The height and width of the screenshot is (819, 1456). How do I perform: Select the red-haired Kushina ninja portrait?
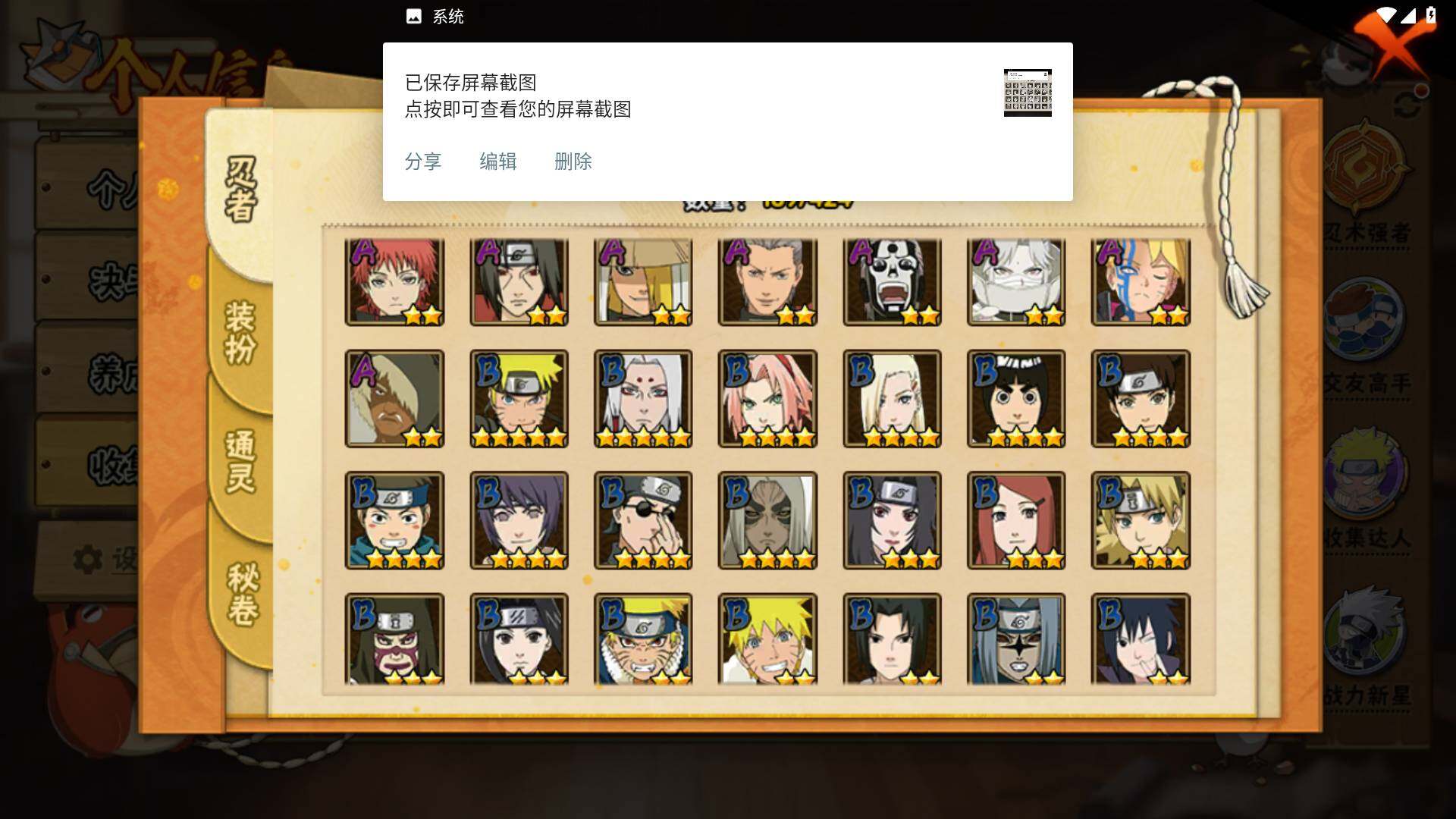pyautogui.click(x=1016, y=520)
